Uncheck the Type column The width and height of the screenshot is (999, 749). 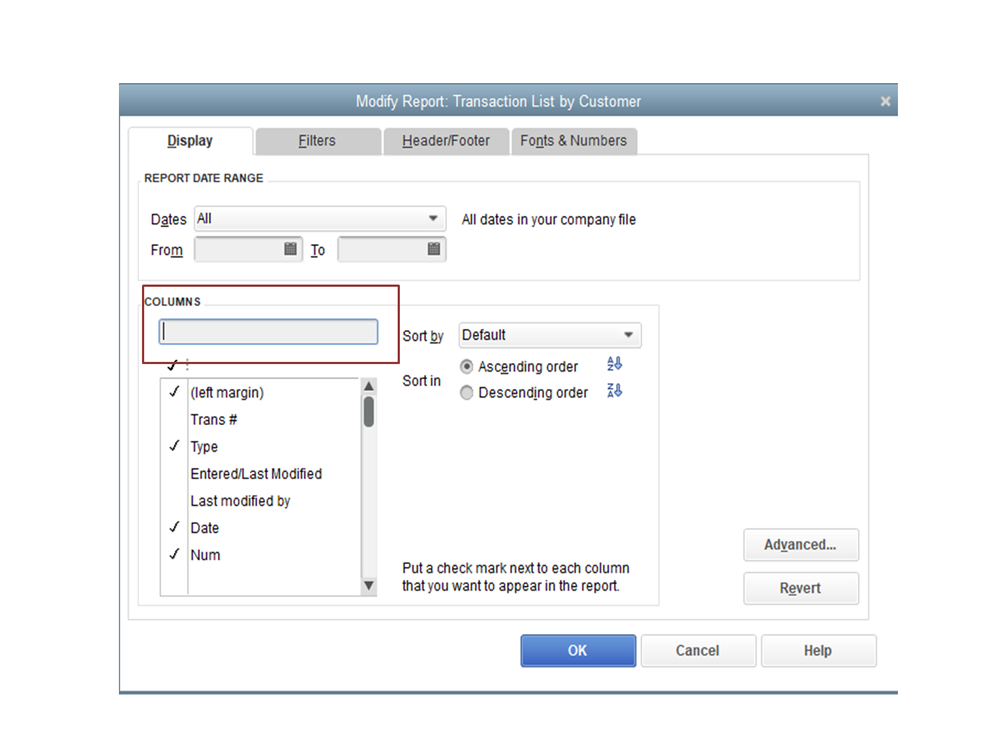coord(174,446)
